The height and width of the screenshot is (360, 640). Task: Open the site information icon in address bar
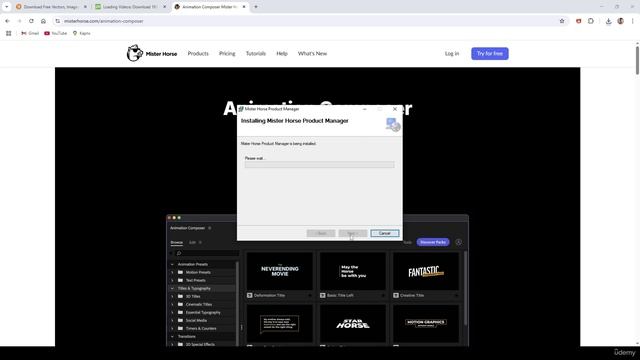(58, 21)
